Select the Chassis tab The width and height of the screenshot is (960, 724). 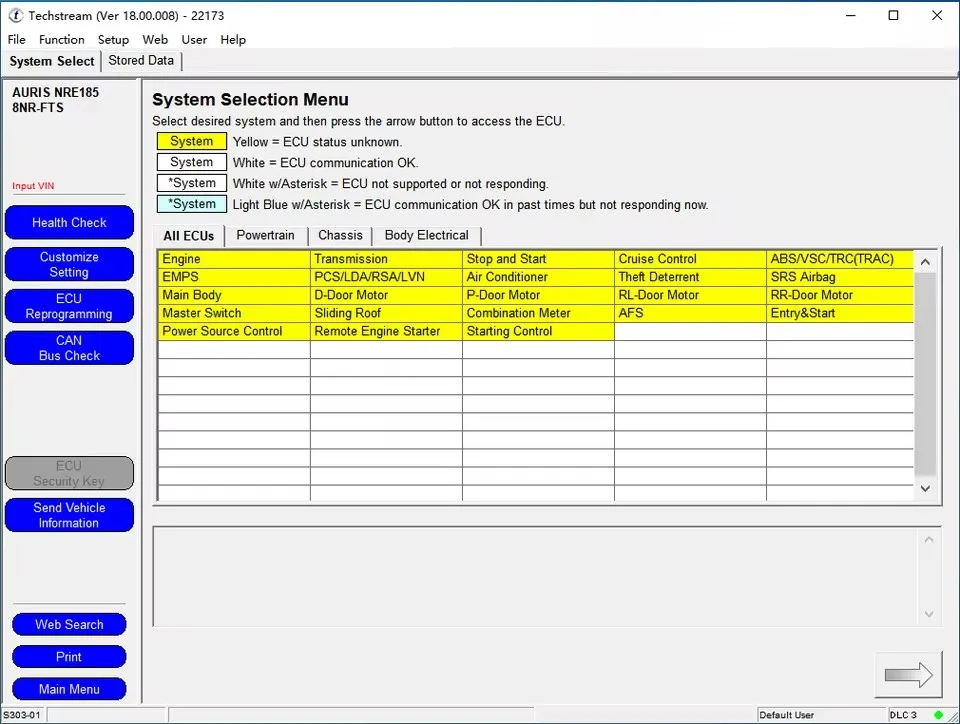340,236
